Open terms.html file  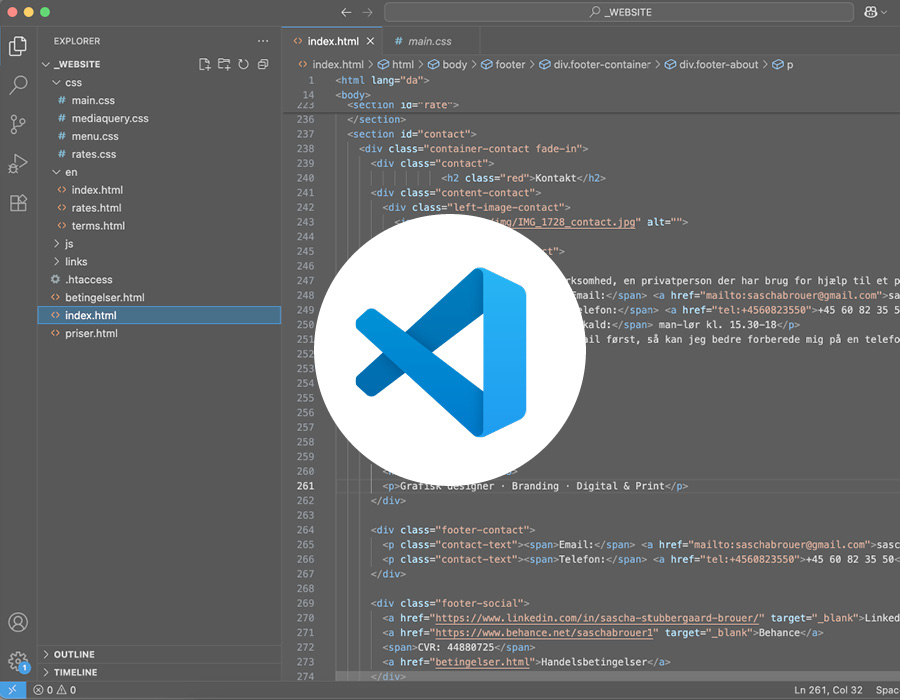pyautogui.click(x=159, y=225)
